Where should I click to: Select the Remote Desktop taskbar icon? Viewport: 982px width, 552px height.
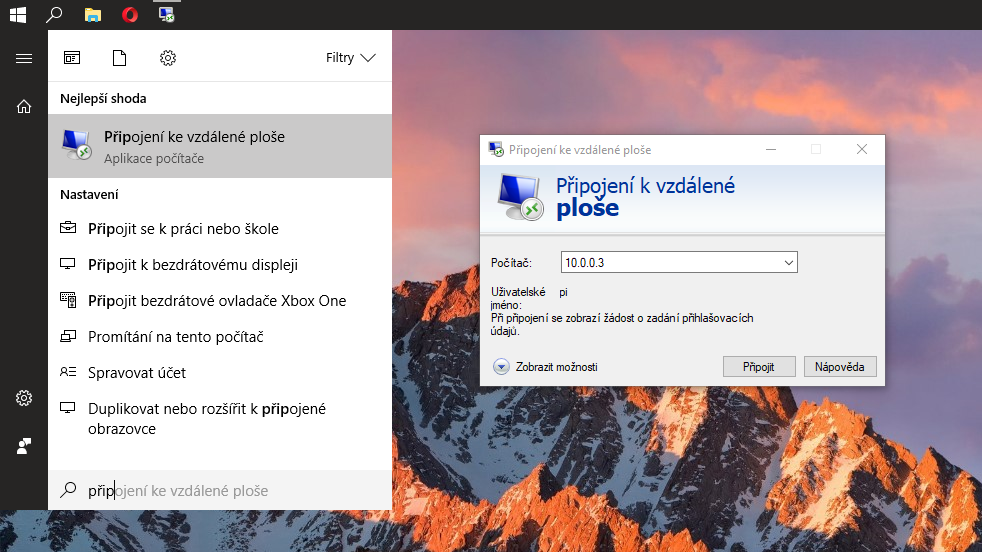pos(167,14)
